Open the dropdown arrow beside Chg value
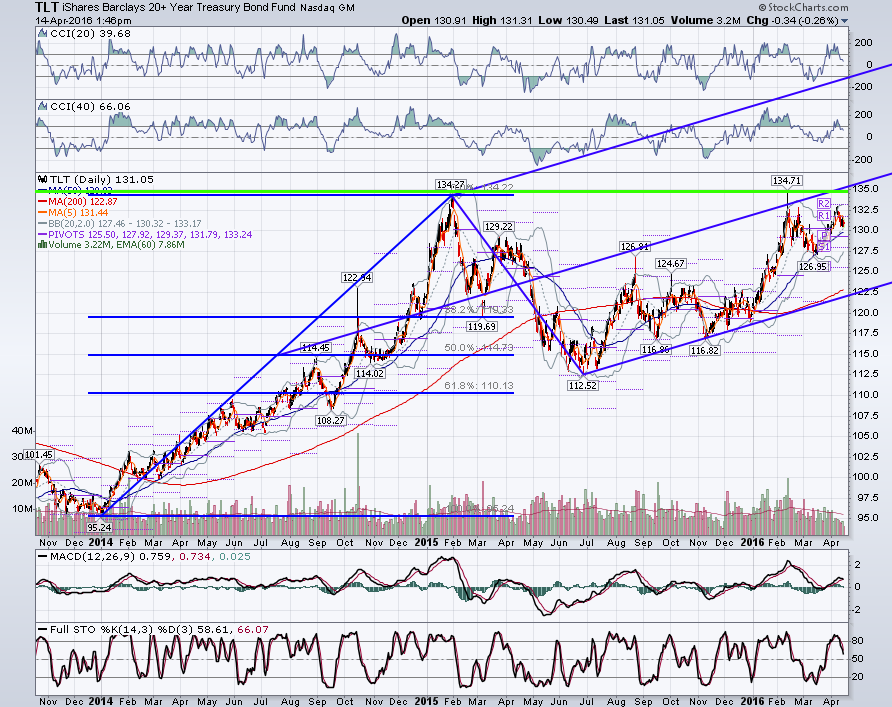The width and height of the screenshot is (892, 707). [845, 21]
